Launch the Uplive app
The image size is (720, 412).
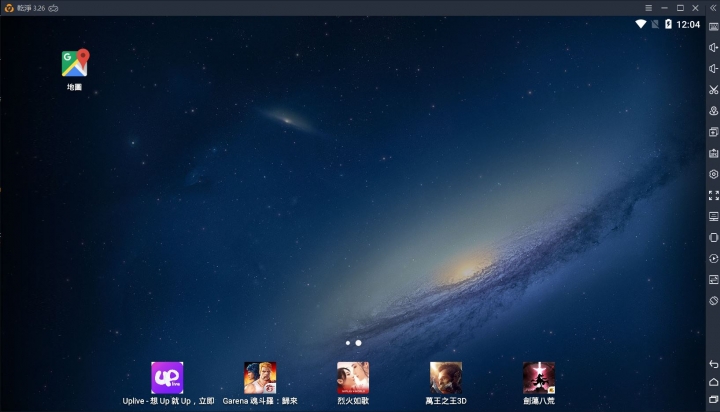tap(167, 378)
